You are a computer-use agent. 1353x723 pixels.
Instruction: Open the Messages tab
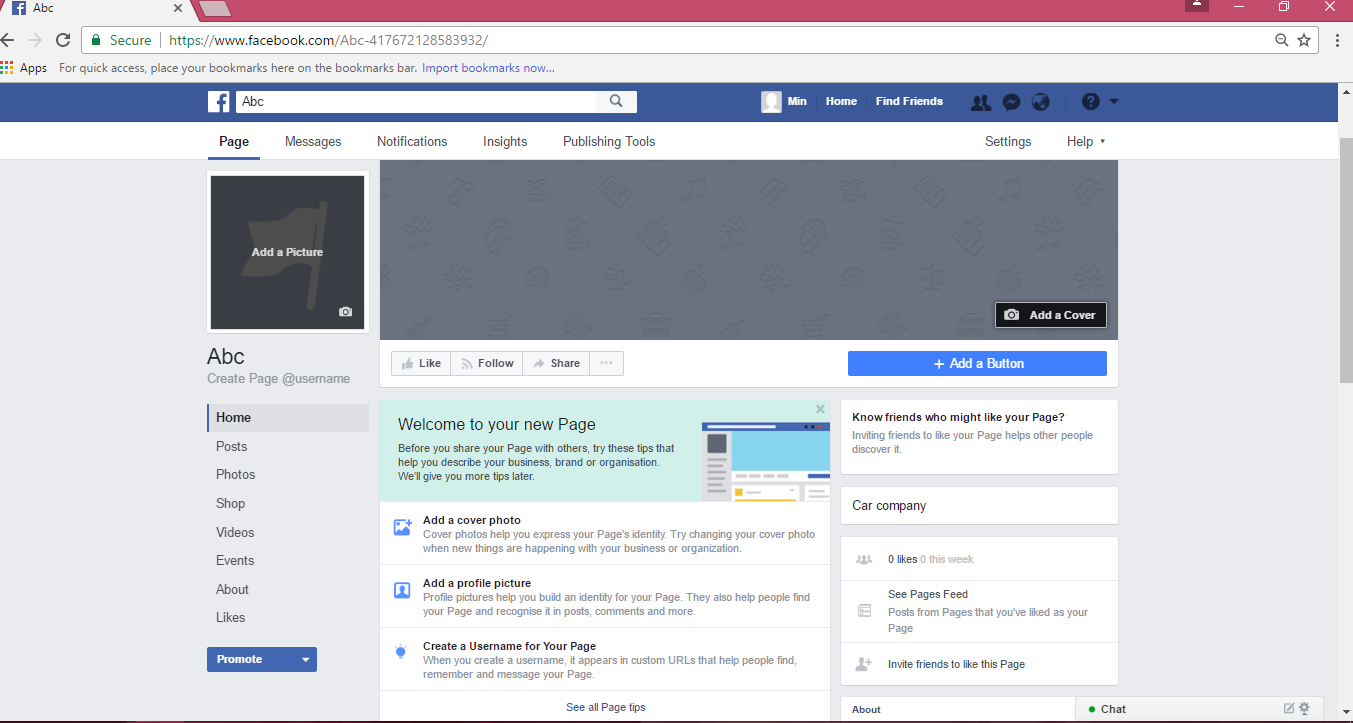(313, 141)
